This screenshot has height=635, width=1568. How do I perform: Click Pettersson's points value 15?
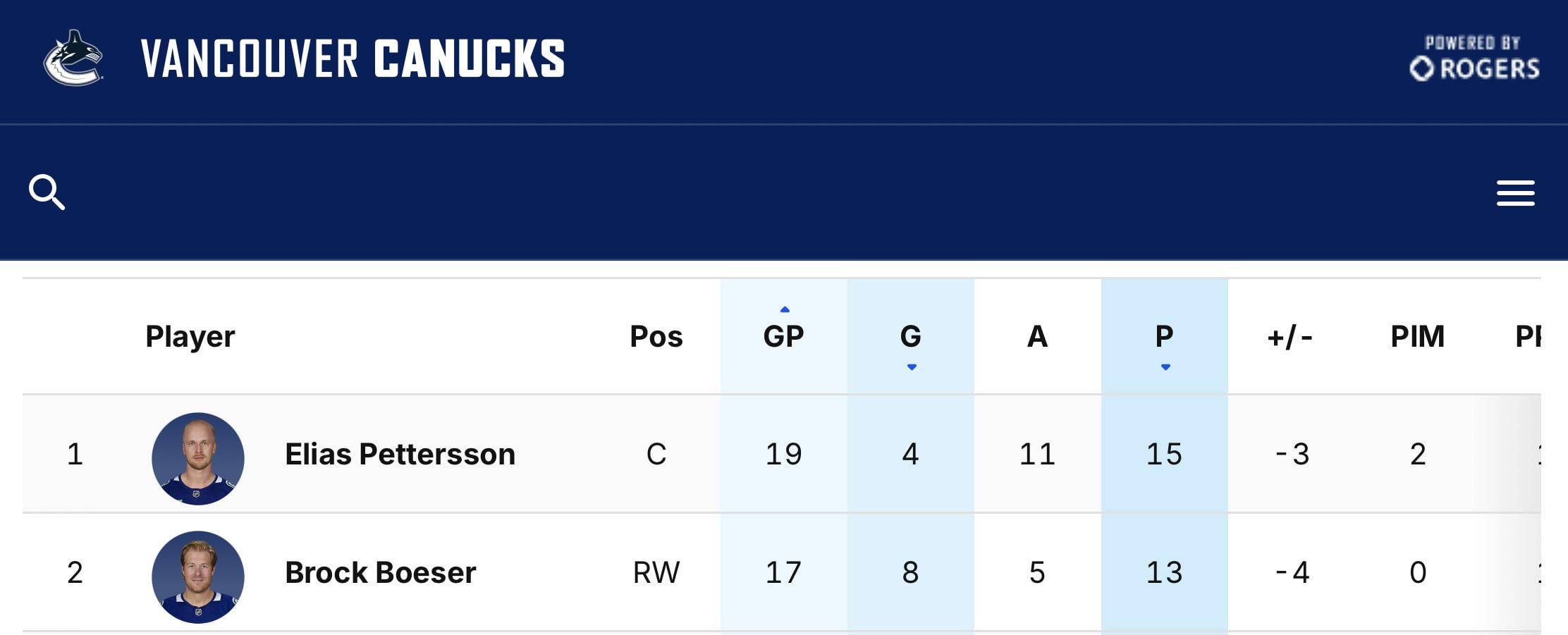[1164, 455]
